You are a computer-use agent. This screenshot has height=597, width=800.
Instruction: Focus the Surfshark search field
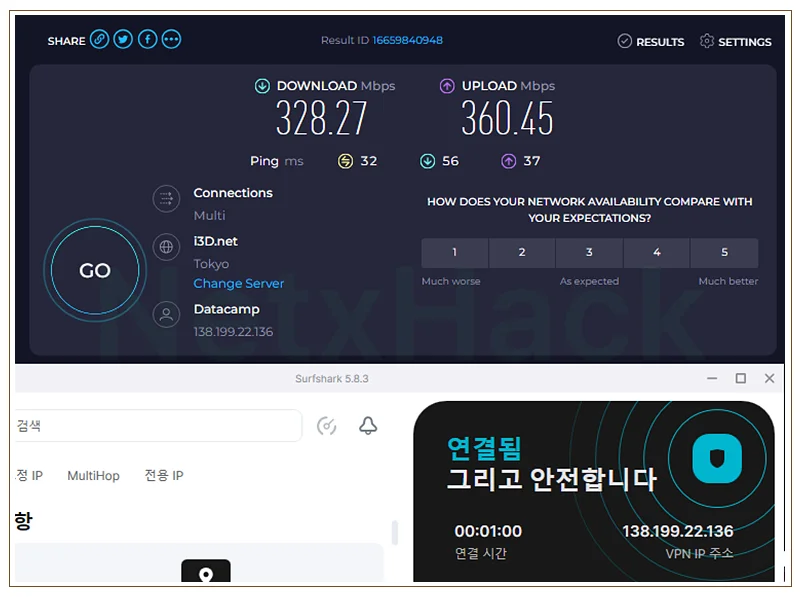158,426
